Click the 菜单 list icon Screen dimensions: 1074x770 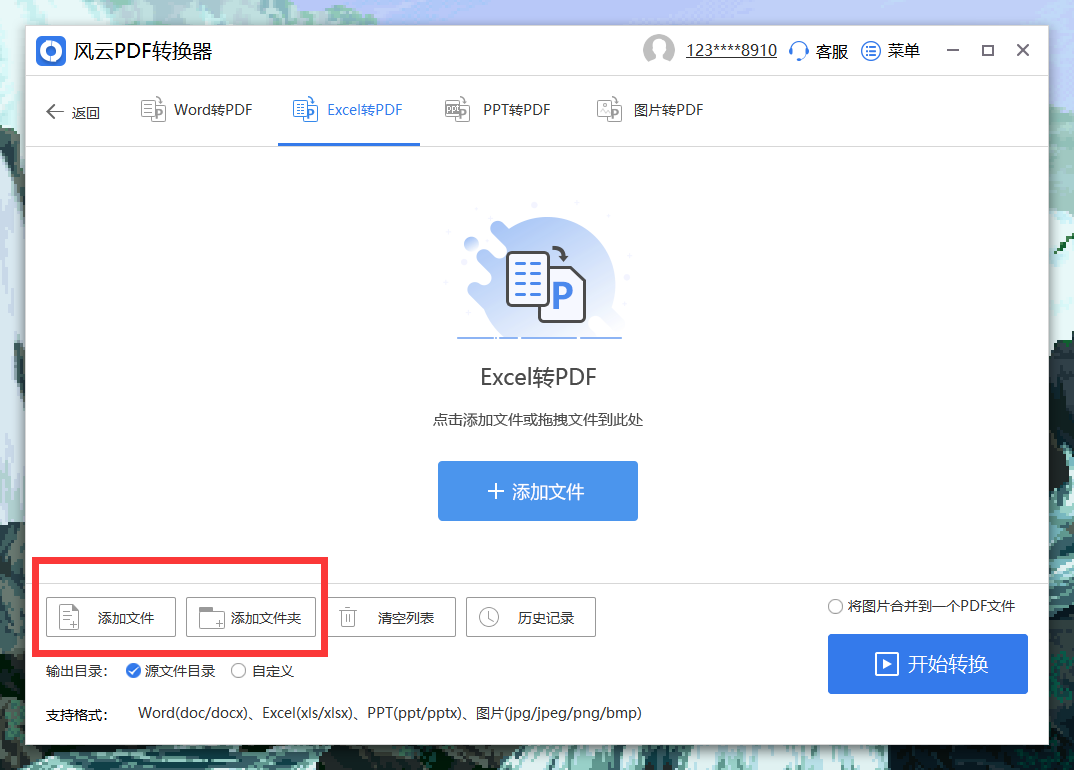point(871,51)
